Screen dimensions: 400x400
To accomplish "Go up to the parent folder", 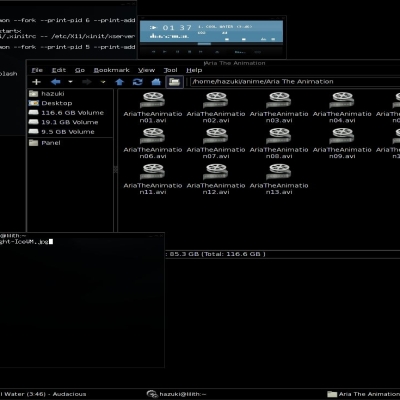I will click(120, 82).
